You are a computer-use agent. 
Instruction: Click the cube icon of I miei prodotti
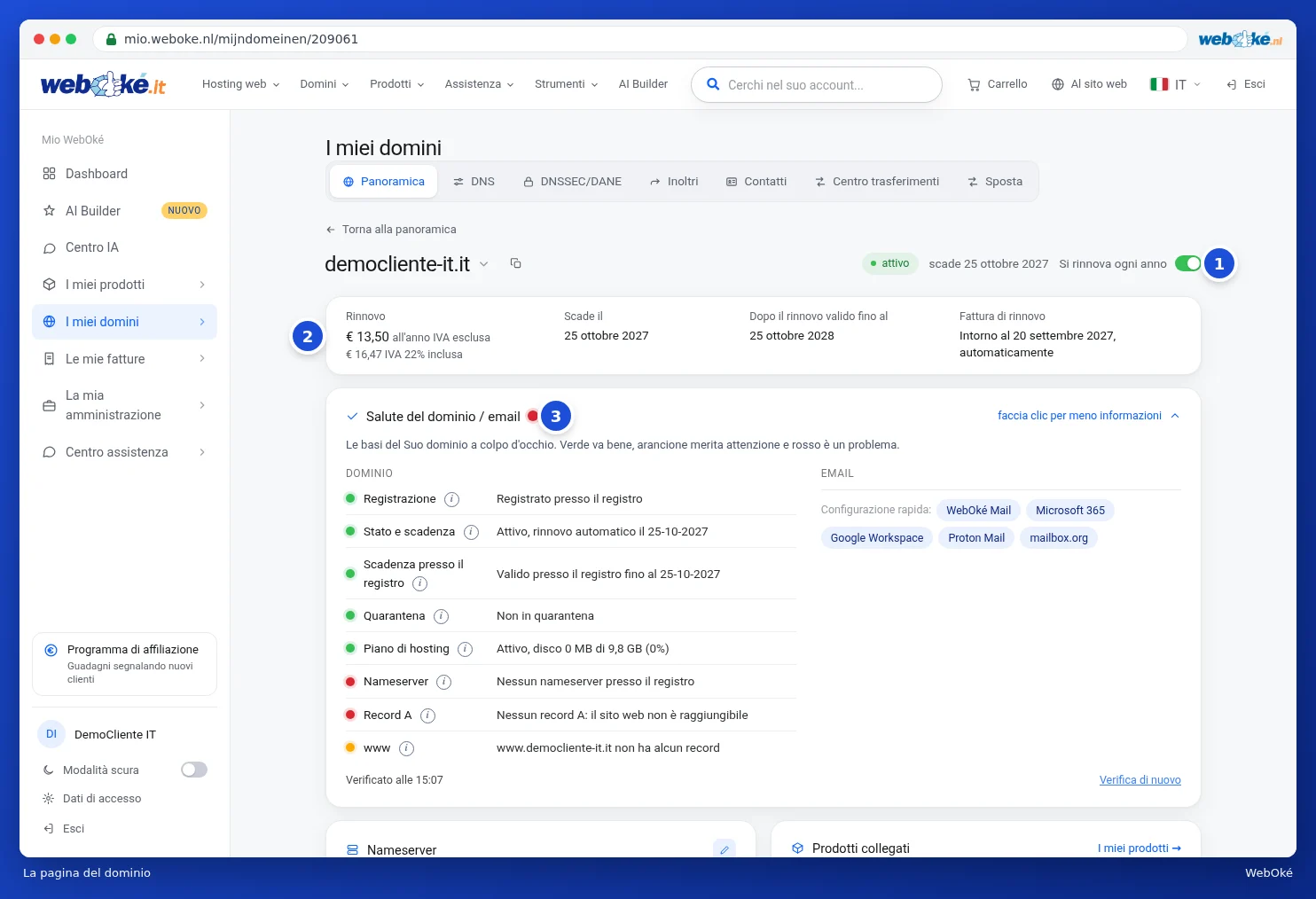[50, 285]
